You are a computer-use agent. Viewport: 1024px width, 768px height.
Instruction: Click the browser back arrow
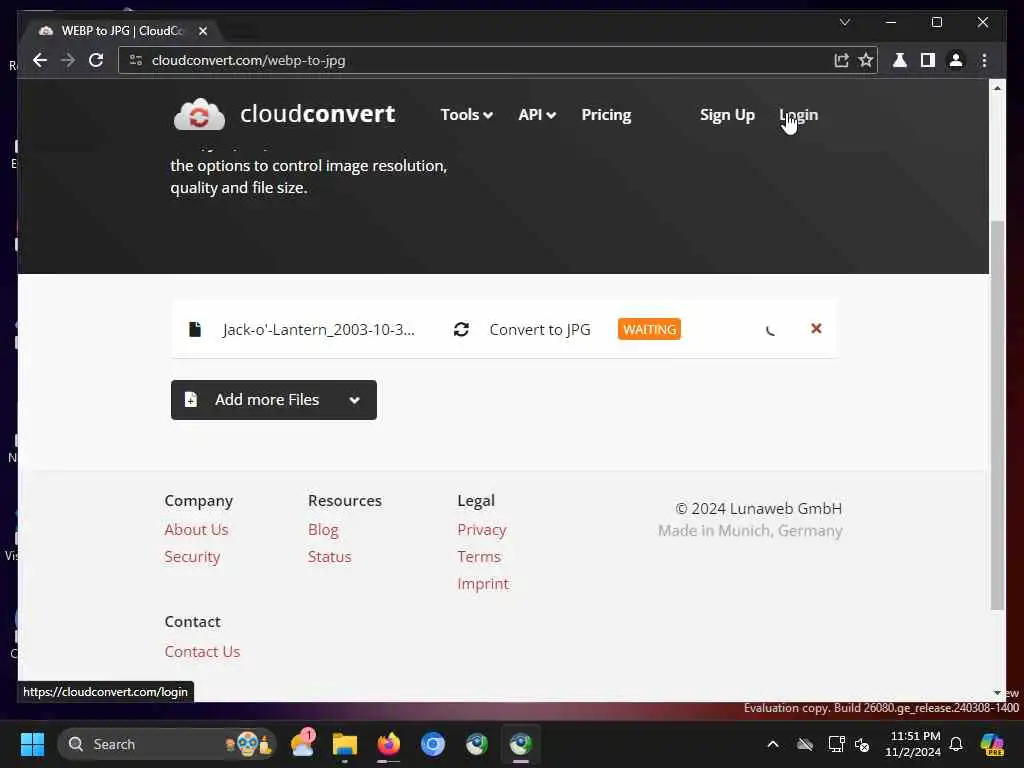(40, 60)
